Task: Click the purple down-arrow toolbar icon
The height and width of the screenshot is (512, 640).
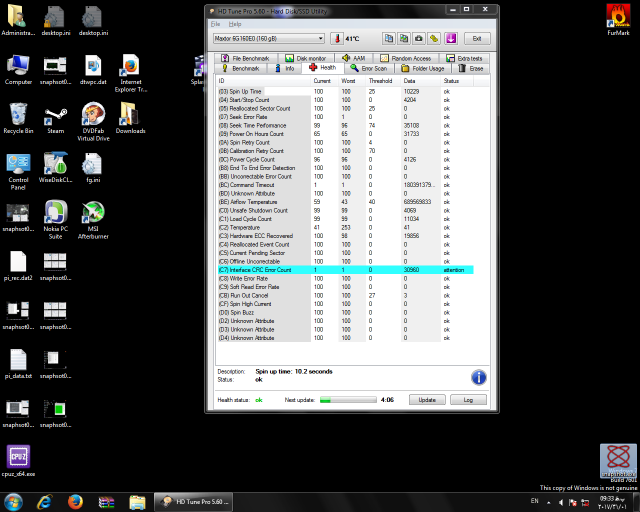Action: 450,38
